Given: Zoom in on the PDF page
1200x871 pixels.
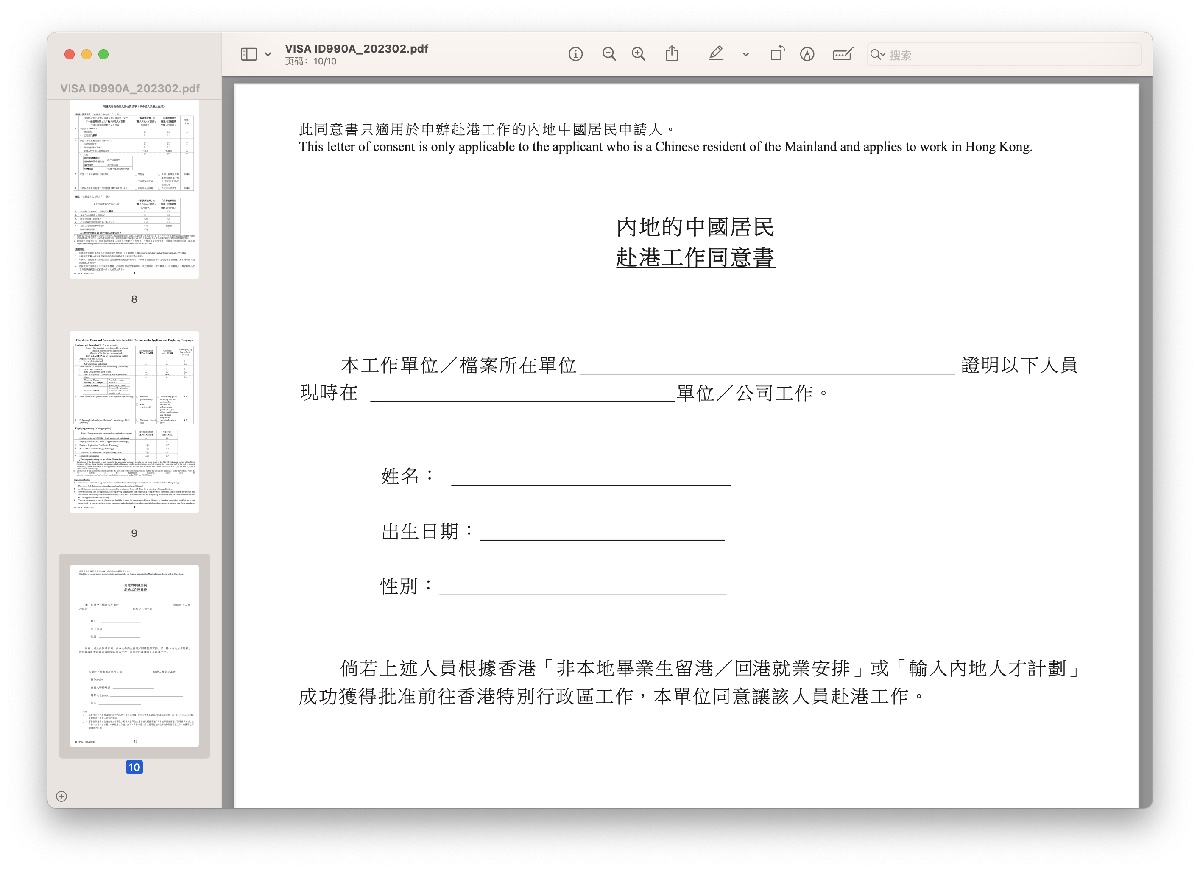Looking at the screenshot, I should click(638, 54).
